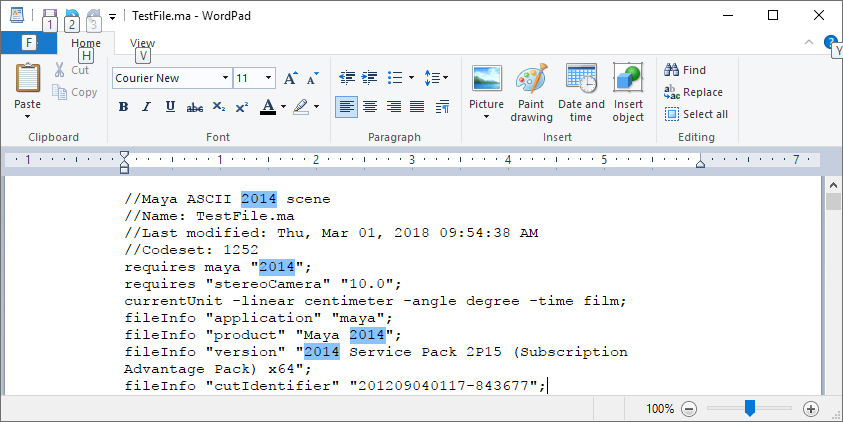
Task: Apply strikethrough formatting
Action: pos(195,107)
